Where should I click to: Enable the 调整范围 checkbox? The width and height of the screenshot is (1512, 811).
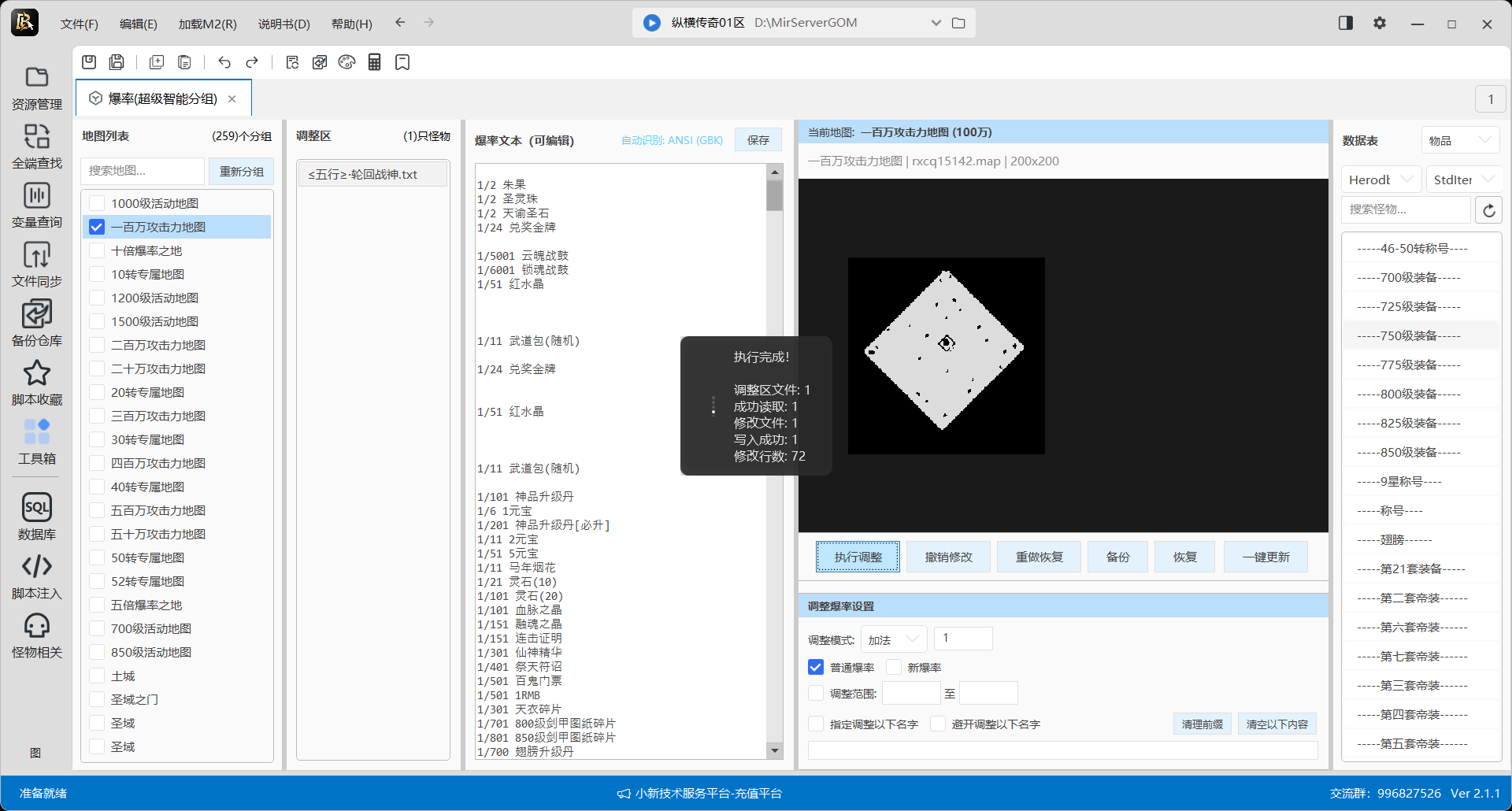[x=816, y=694]
